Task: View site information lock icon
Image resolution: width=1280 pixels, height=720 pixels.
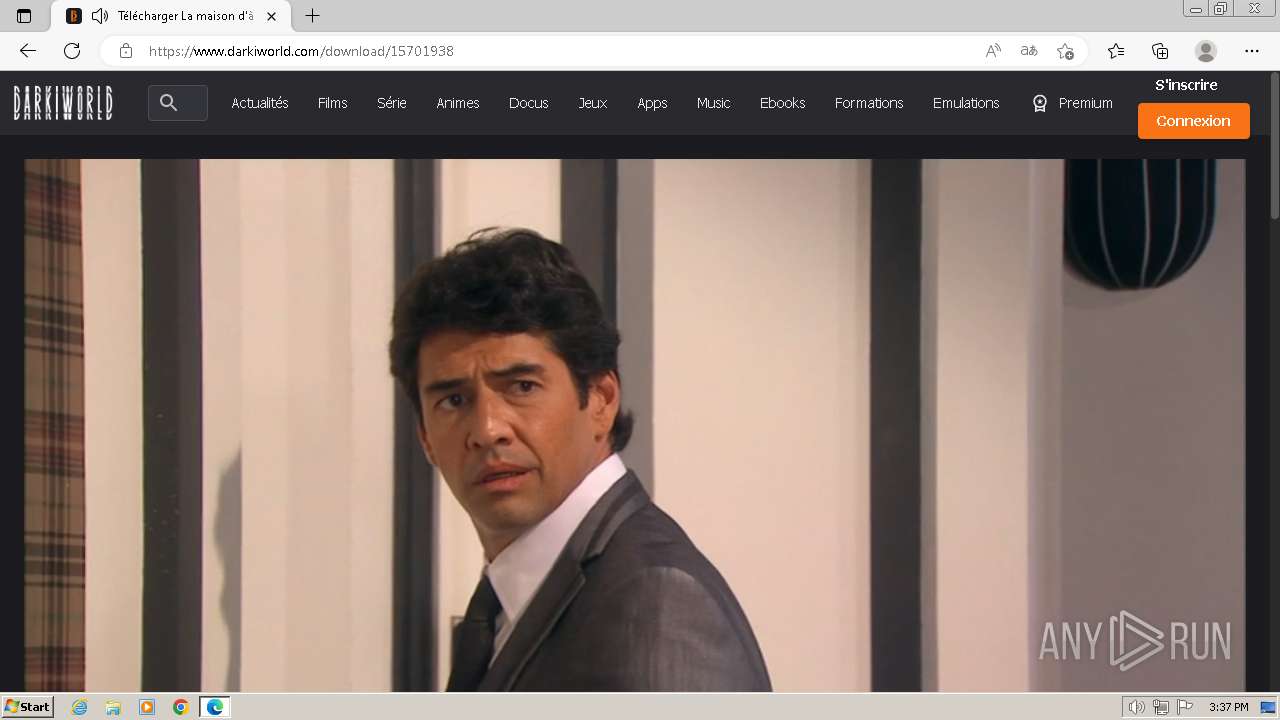Action: click(125, 51)
